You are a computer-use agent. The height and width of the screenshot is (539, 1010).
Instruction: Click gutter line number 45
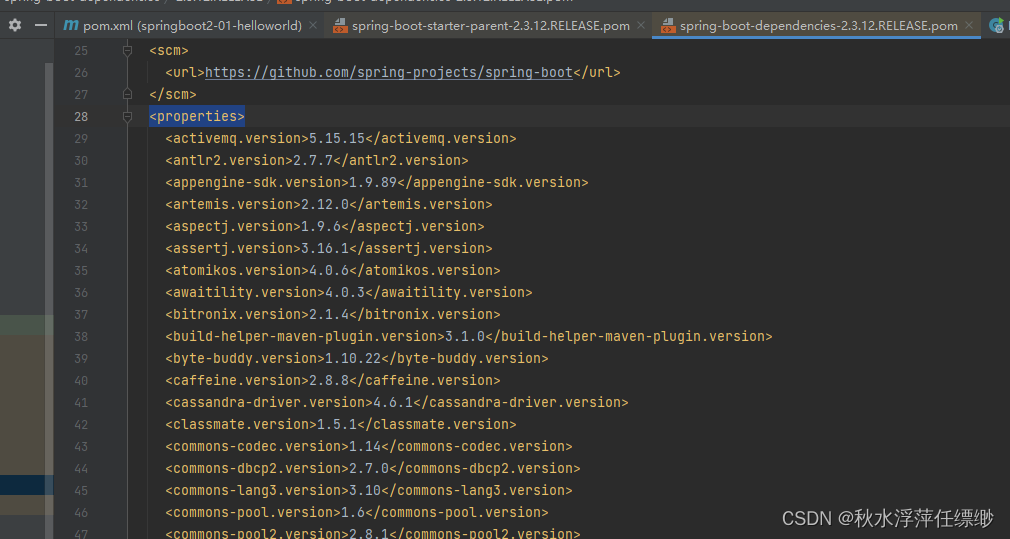pos(81,490)
